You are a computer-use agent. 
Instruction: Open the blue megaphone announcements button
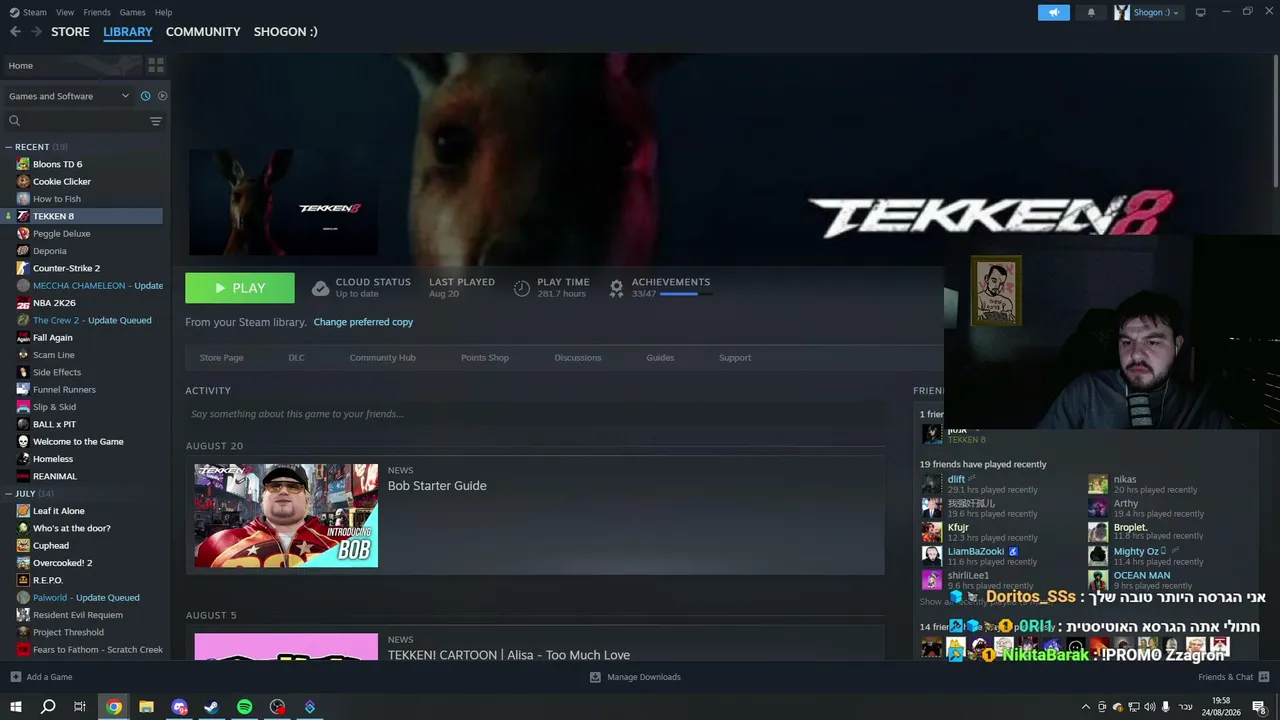tap(1053, 12)
